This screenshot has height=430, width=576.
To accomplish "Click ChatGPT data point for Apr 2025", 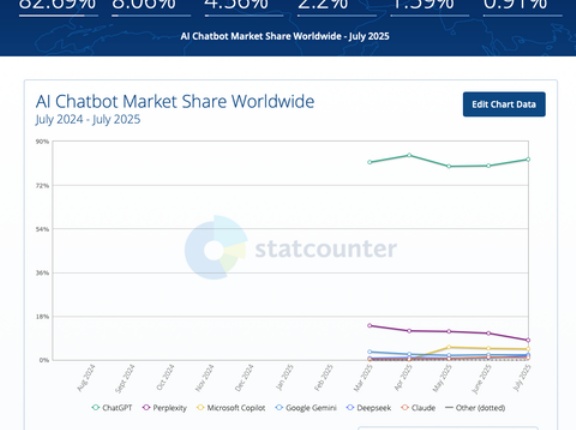I will [x=409, y=155].
